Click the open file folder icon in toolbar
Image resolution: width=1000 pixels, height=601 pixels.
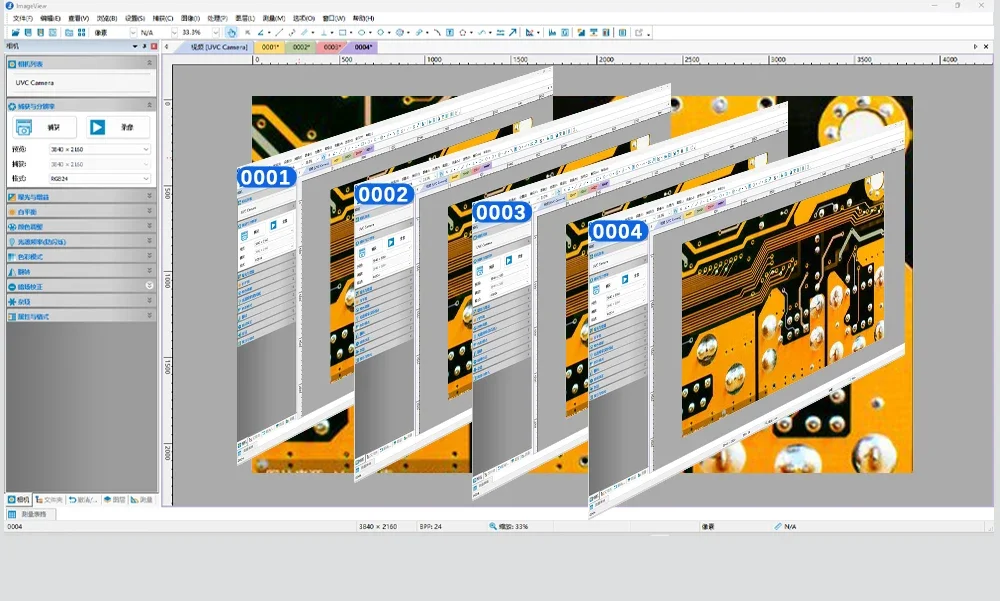click(15, 33)
